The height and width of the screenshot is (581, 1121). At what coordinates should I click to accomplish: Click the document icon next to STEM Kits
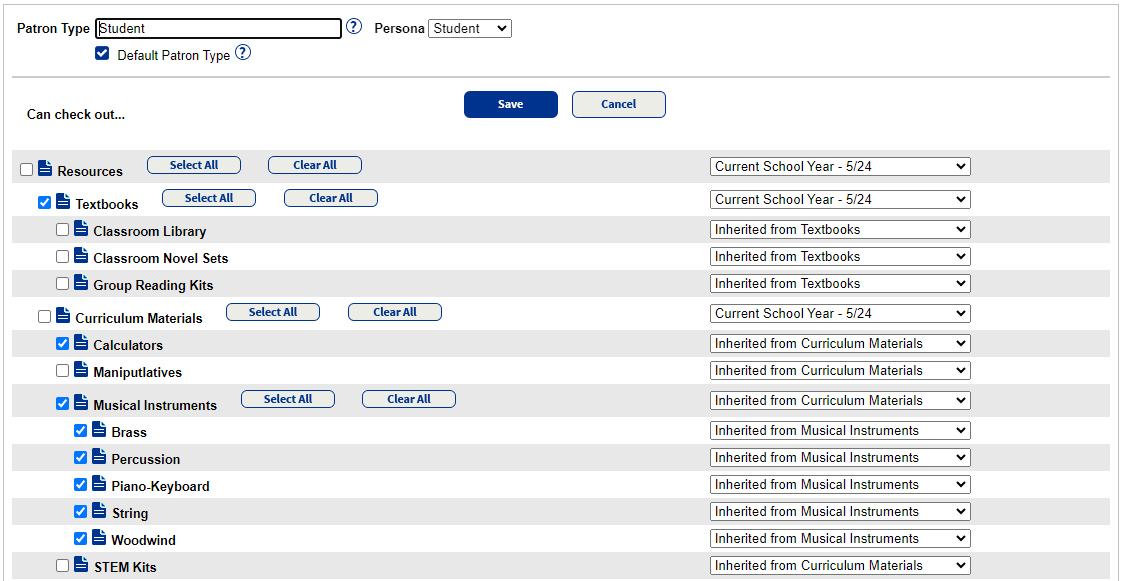click(81, 565)
